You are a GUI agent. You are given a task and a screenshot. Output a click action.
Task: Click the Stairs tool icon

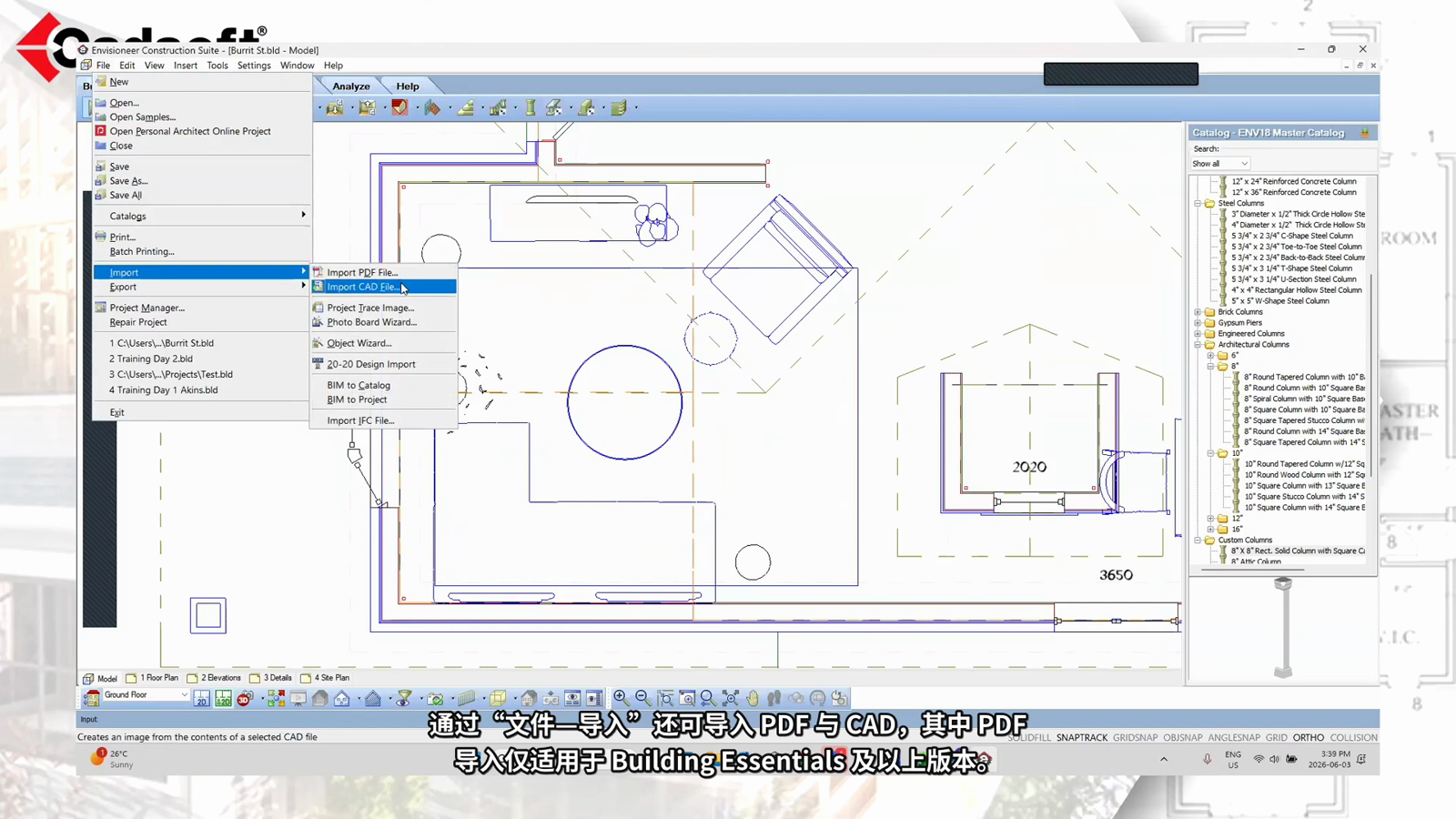465,107
